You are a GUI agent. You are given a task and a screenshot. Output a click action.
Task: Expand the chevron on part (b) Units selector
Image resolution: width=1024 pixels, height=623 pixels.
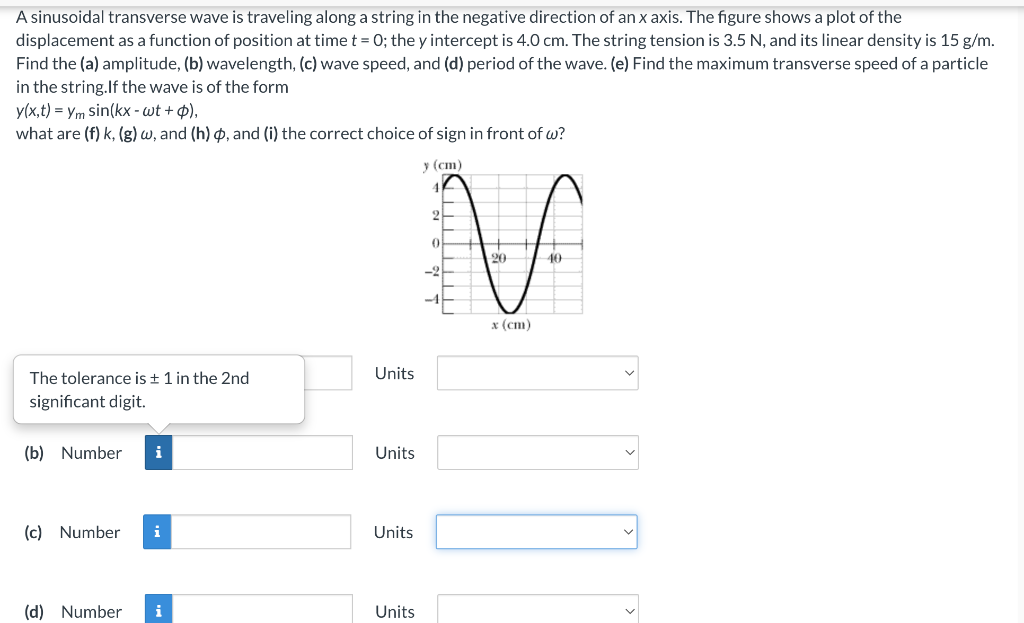coord(629,452)
